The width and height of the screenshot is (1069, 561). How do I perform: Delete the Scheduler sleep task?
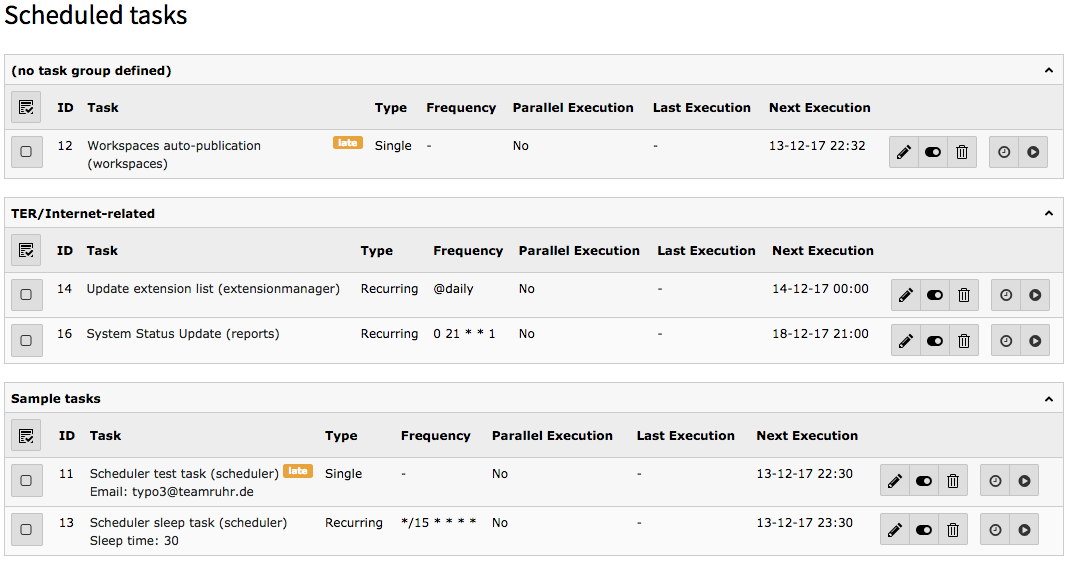(953, 530)
